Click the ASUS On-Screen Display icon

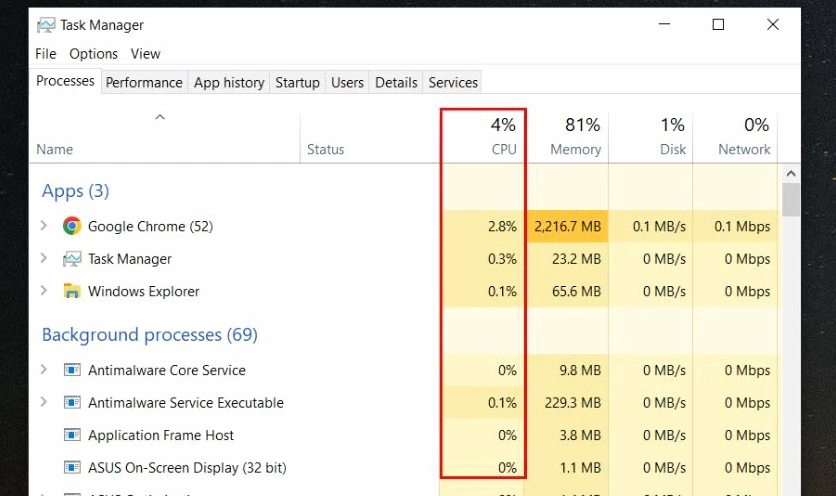click(71, 467)
